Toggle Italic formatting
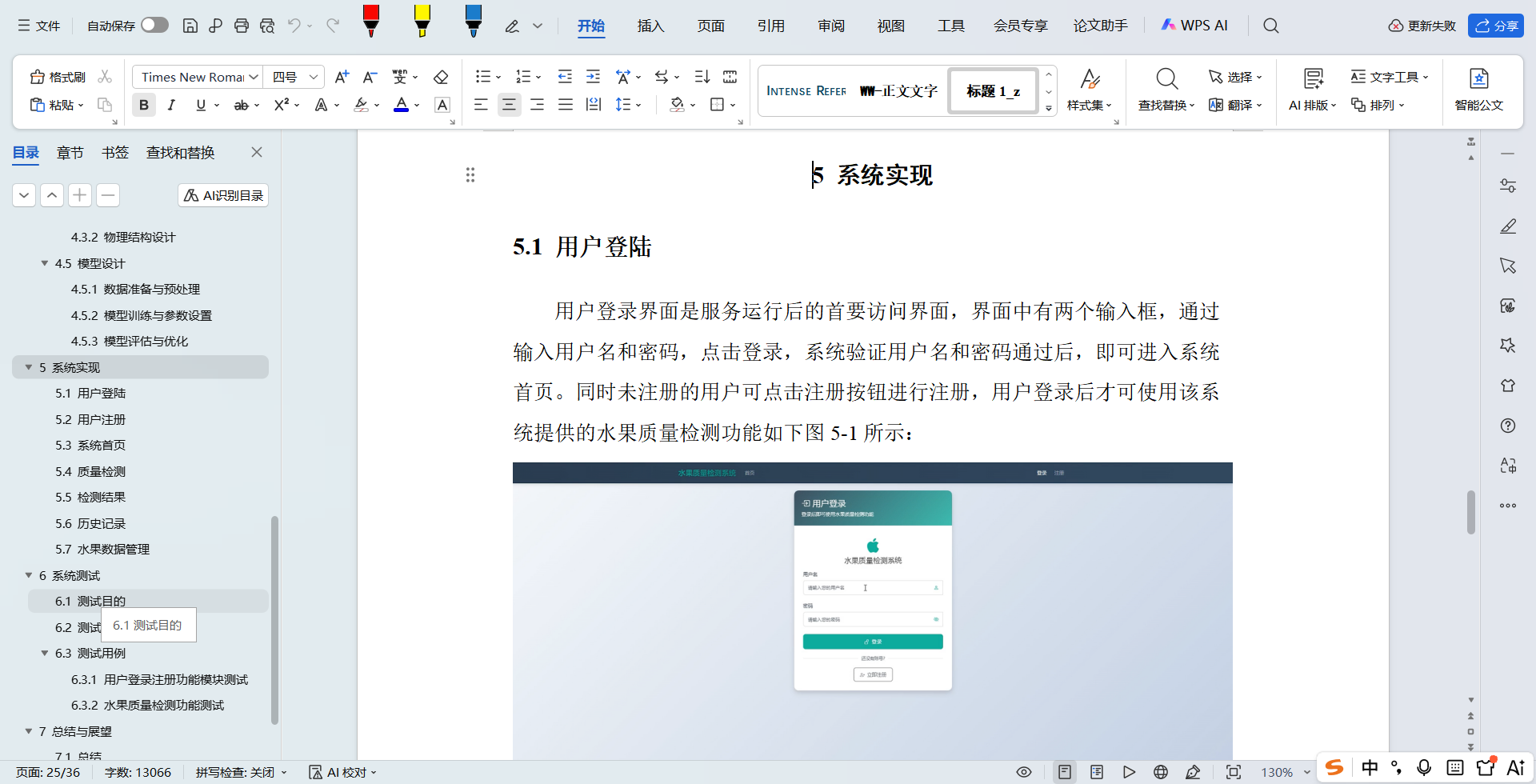This screenshot has width=1536, height=784. (x=171, y=105)
